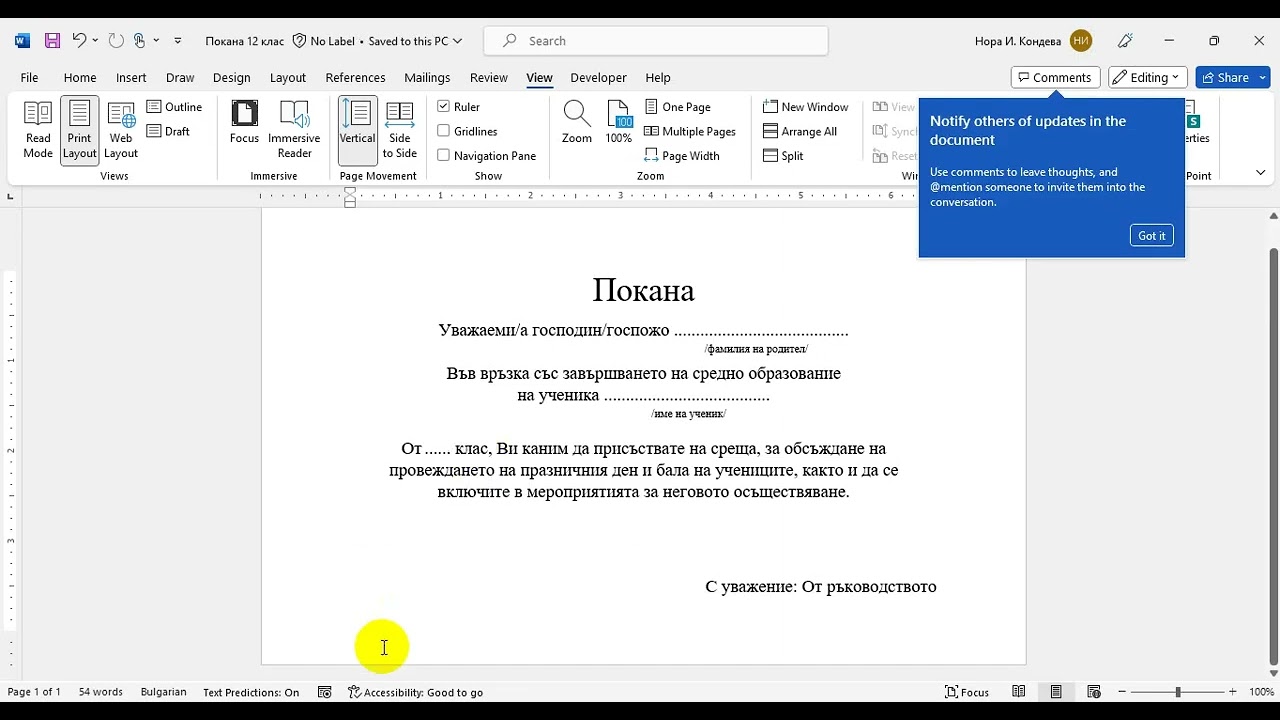Open Read Mode view
This screenshot has height=720, width=1280.
[x=38, y=130]
